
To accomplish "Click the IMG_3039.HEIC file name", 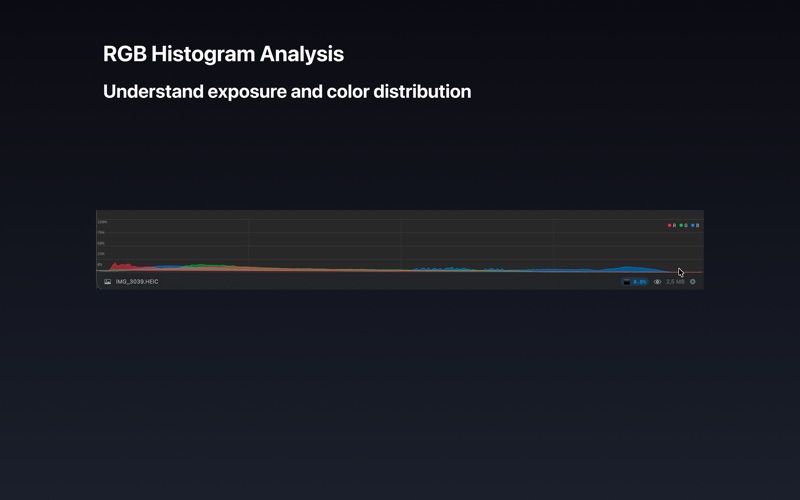I will [x=137, y=282].
